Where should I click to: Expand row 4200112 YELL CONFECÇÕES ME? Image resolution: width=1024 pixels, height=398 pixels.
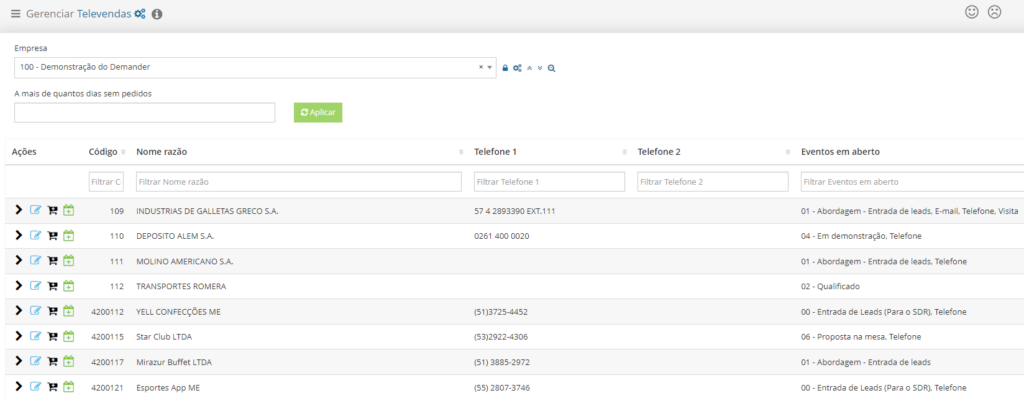18,310
